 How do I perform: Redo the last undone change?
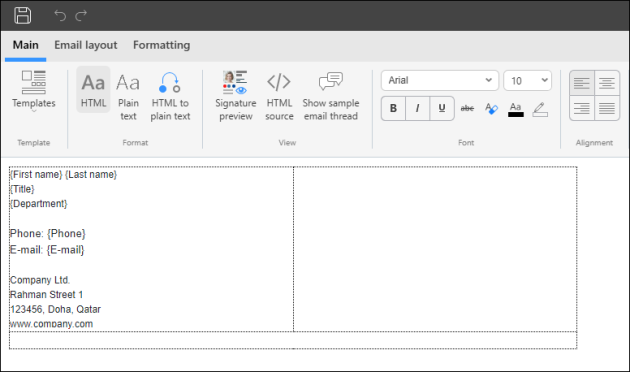pos(81,16)
